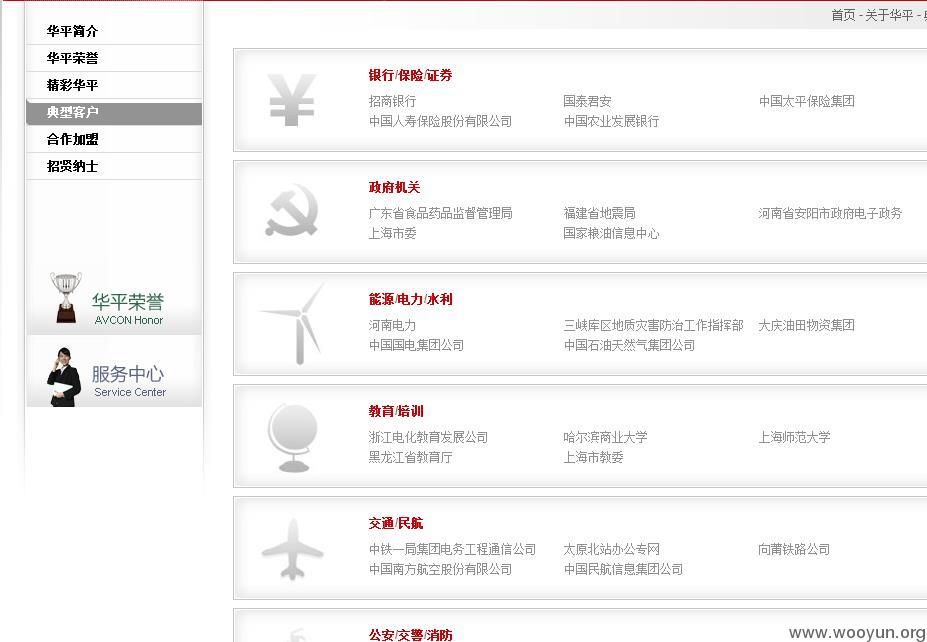
Task: Click 上海市教委 entry
Action: [594, 458]
